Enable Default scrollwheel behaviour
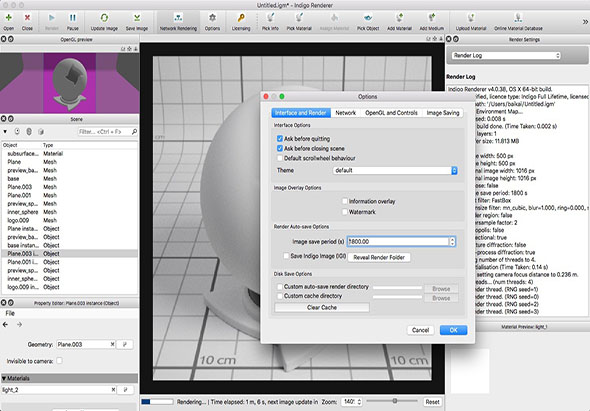Screen dimensions: 590x411 [x=280, y=158]
